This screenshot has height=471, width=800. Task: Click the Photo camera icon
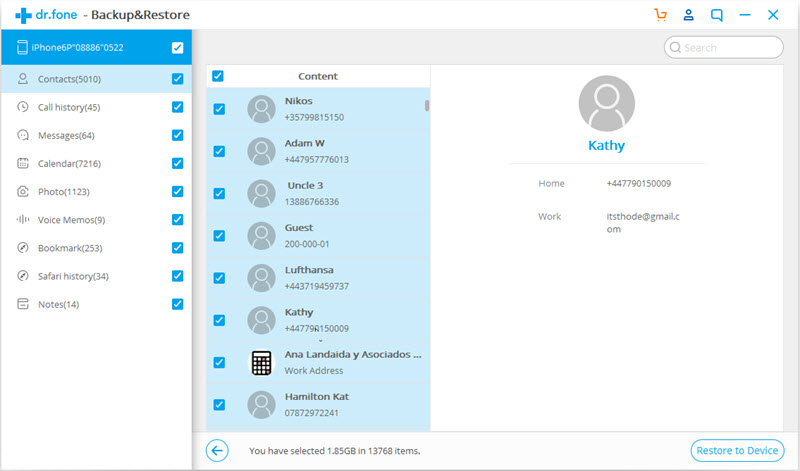coord(22,191)
